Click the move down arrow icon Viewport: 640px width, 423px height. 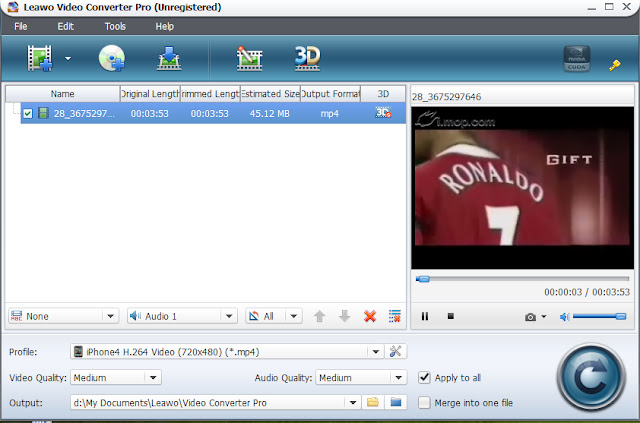click(344, 316)
